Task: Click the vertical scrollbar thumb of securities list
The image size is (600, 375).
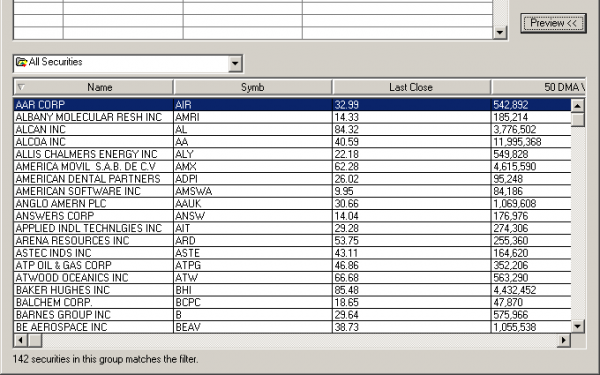Action: [577, 119]
